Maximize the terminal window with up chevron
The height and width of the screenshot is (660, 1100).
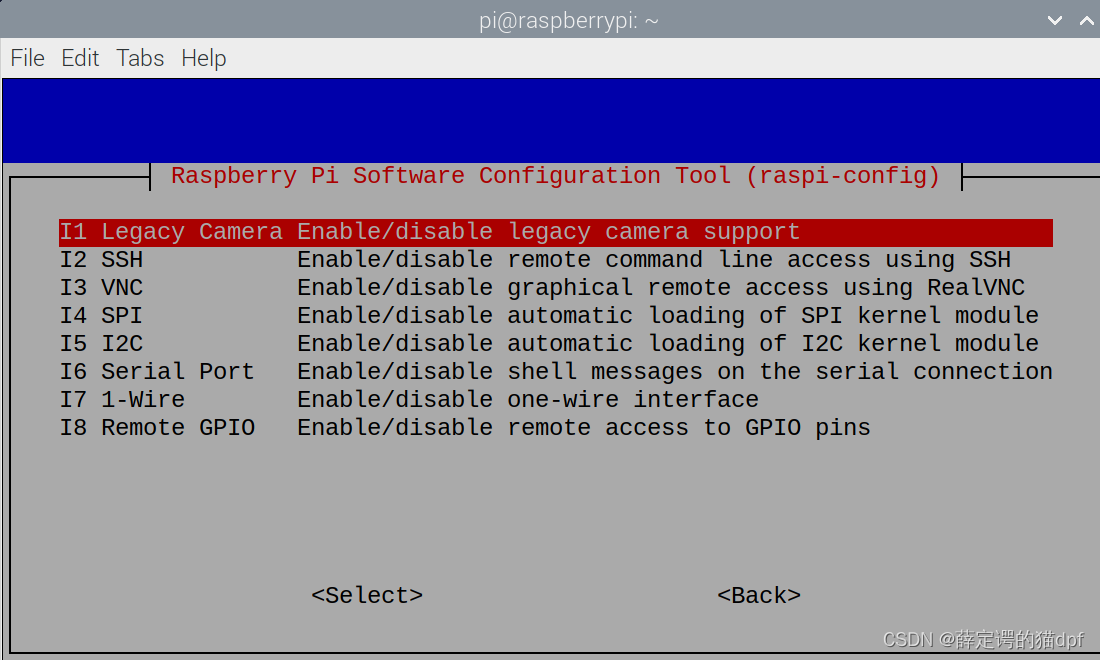click(x=1086, y=20)
